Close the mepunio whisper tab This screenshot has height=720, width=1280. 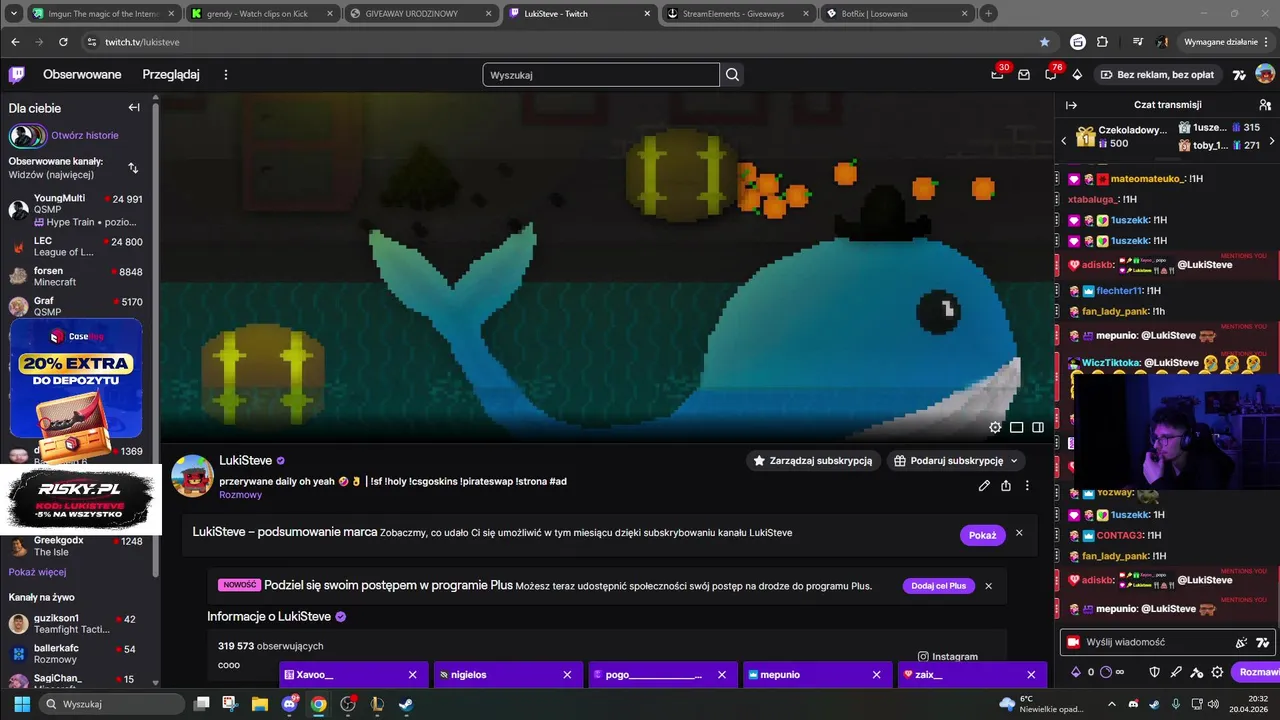(x=877, y=675)
